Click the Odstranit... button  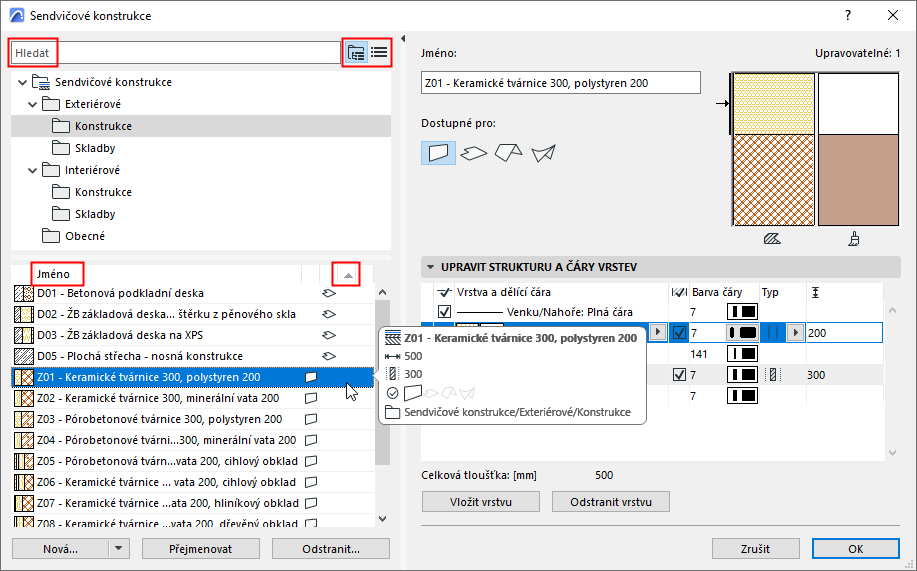[331, 549]
